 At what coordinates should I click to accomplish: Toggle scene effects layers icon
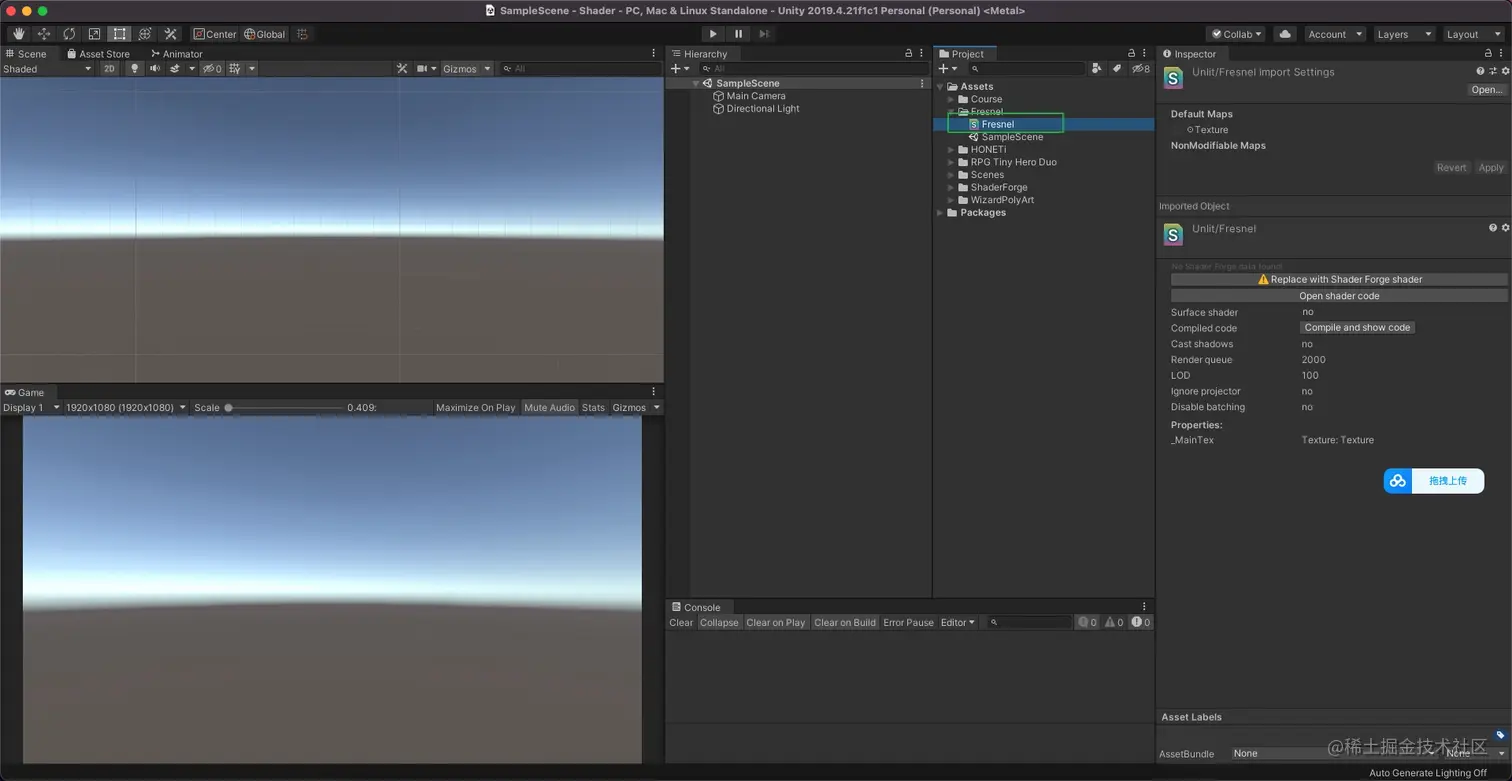(x=174, y=69)
